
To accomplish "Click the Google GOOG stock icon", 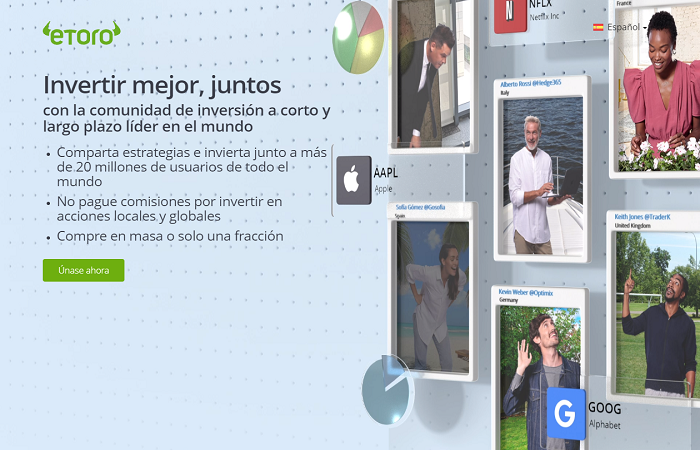I will click(x=566, y=413).
